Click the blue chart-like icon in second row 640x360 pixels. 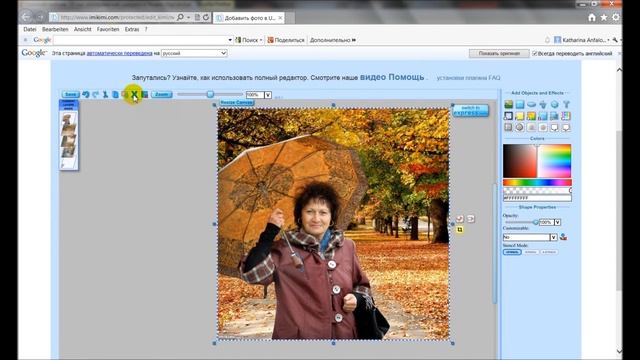[x=542, y=116]
